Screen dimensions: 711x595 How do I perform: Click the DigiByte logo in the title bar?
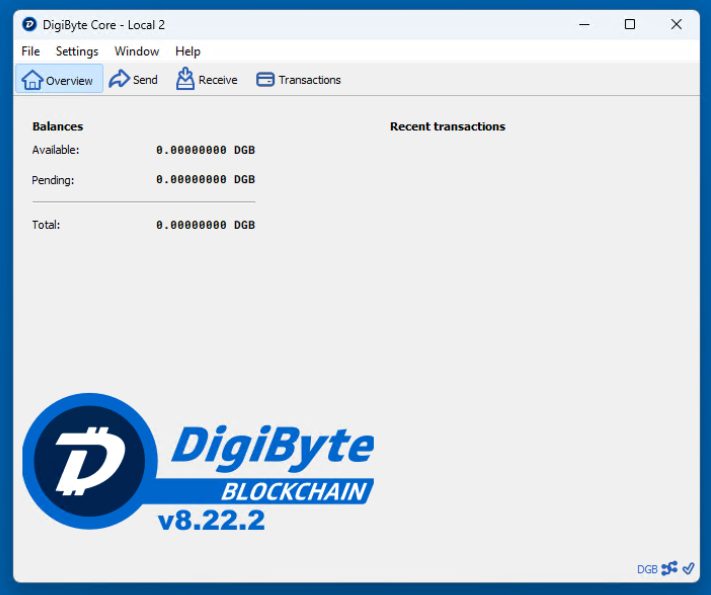29,24
